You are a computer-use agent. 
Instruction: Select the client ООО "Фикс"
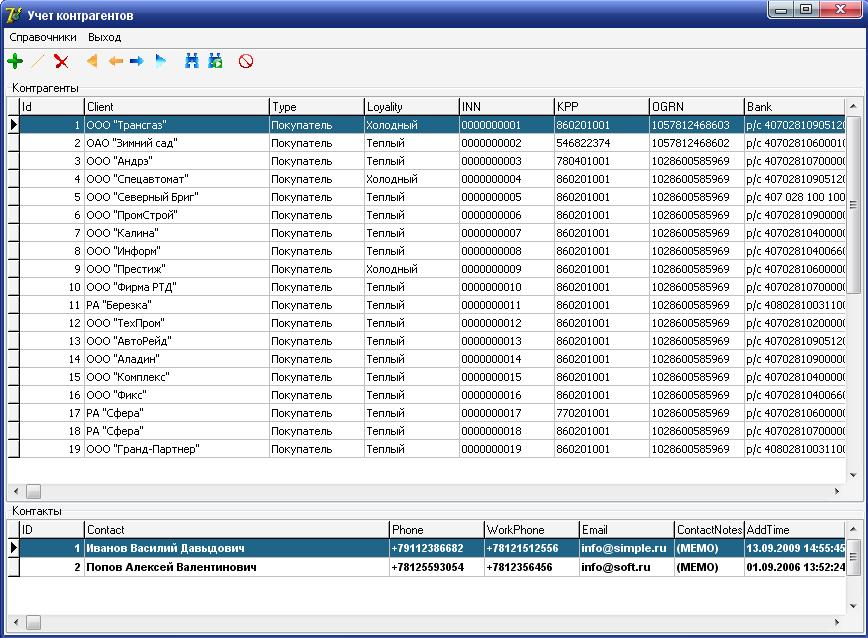[x=177, y=395]
